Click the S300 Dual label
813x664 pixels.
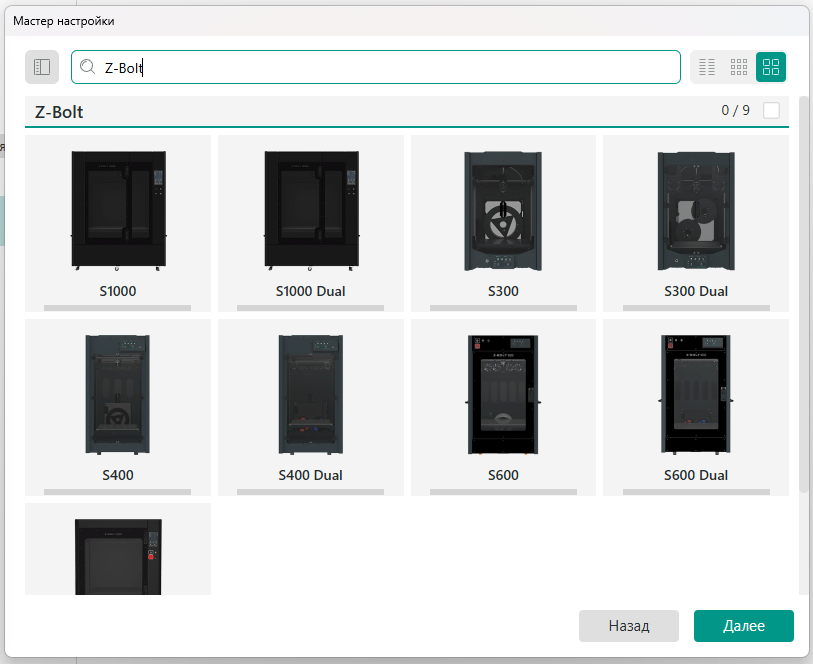tap(696, 291)
